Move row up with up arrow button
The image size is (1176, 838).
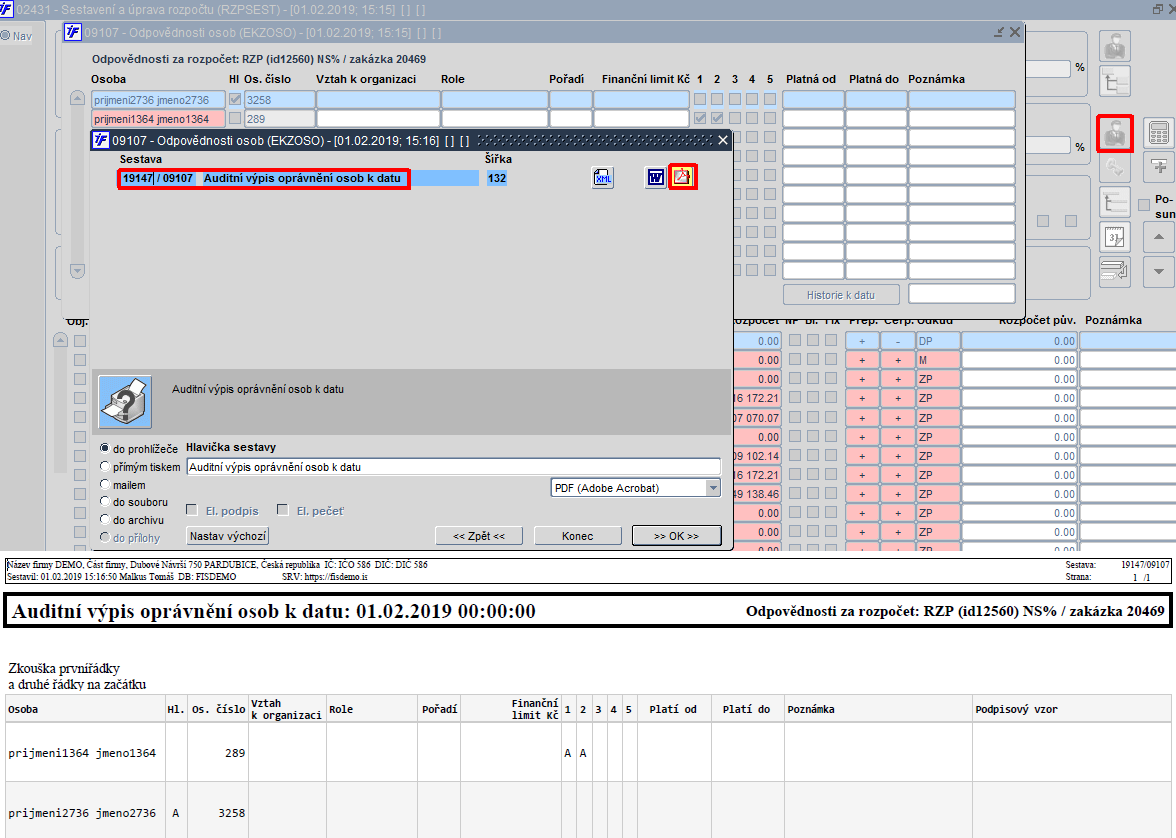pos(1159,238)
